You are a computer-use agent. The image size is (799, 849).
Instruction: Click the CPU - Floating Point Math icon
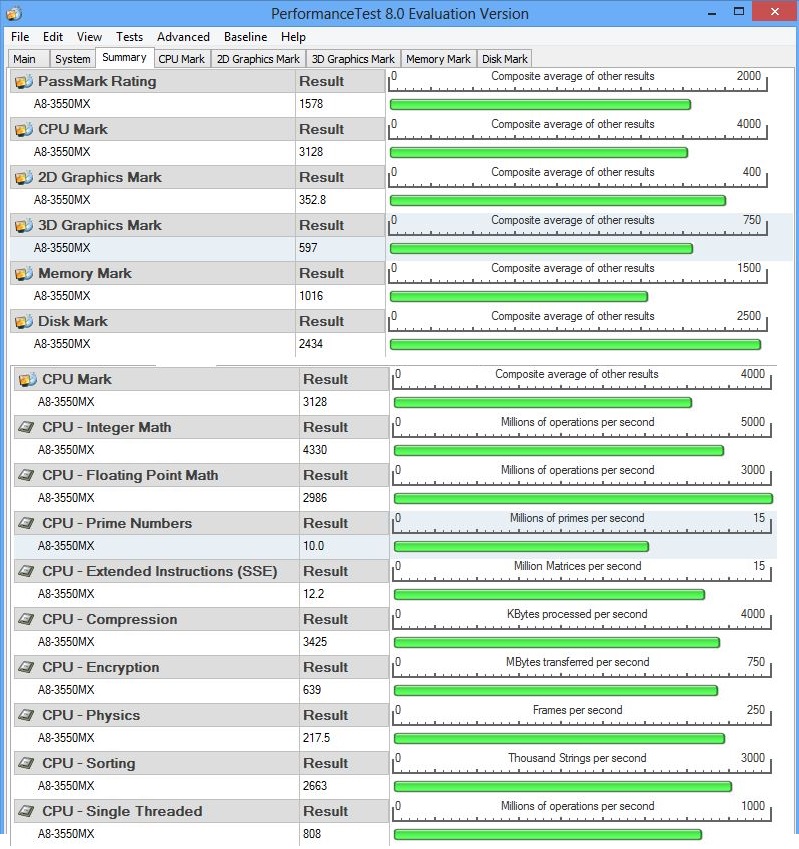click(27, 475)
